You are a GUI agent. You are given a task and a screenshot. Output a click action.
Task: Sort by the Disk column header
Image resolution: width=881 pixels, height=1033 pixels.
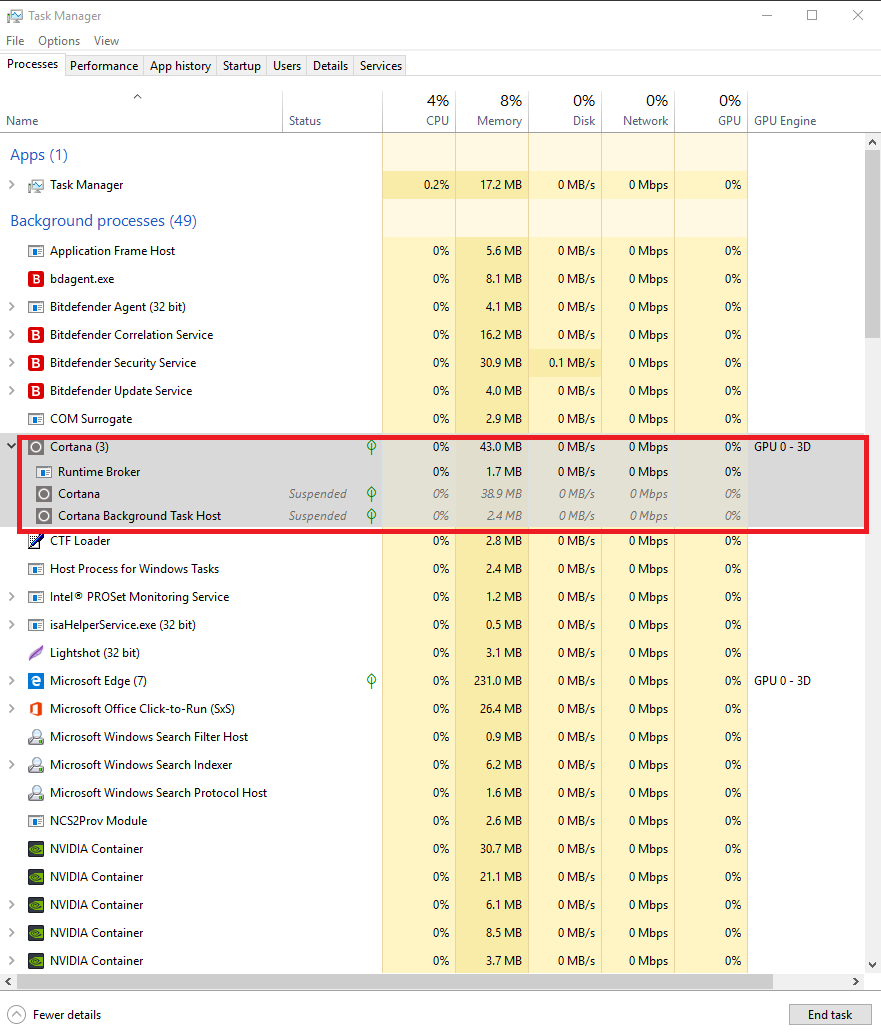click(565, 111)
